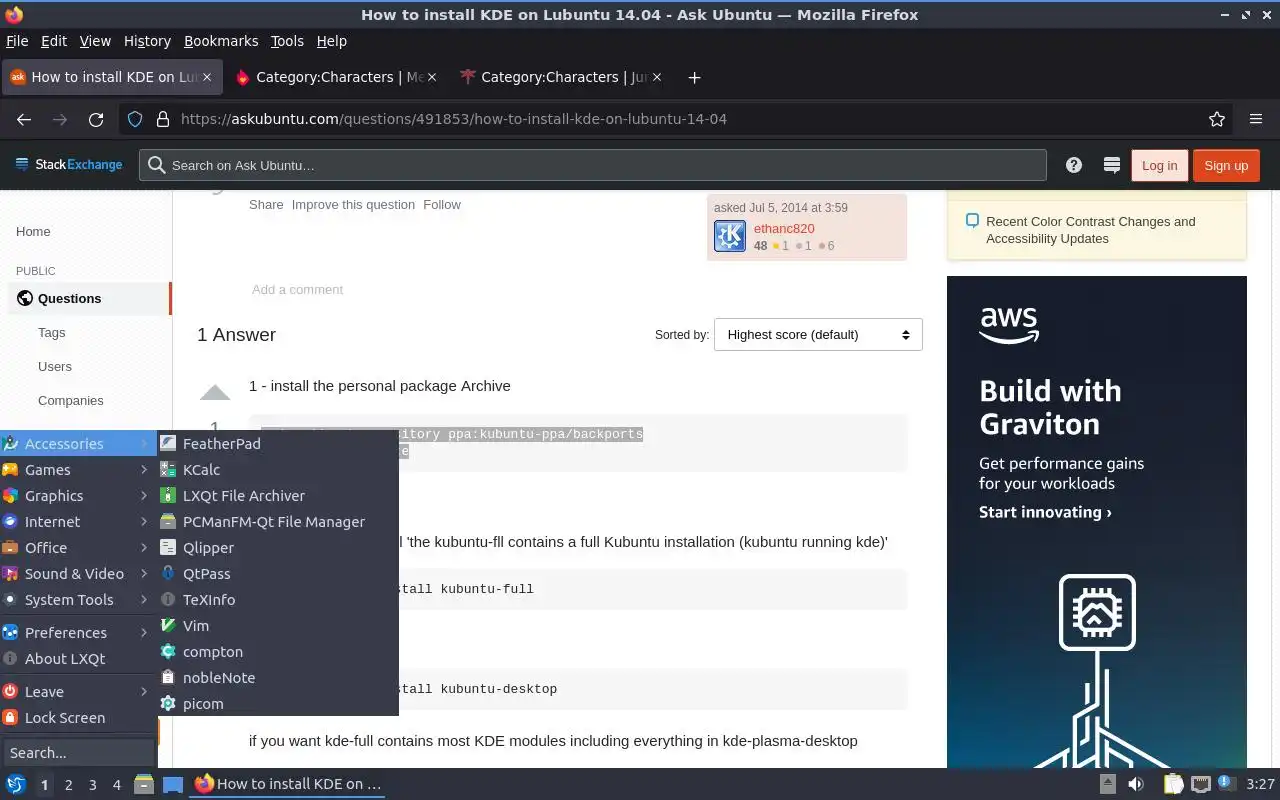Image resolution: width=1280 pixels, height=800 pixels.
Task: Expand the Graphics menu category
Action: (78, 496)
